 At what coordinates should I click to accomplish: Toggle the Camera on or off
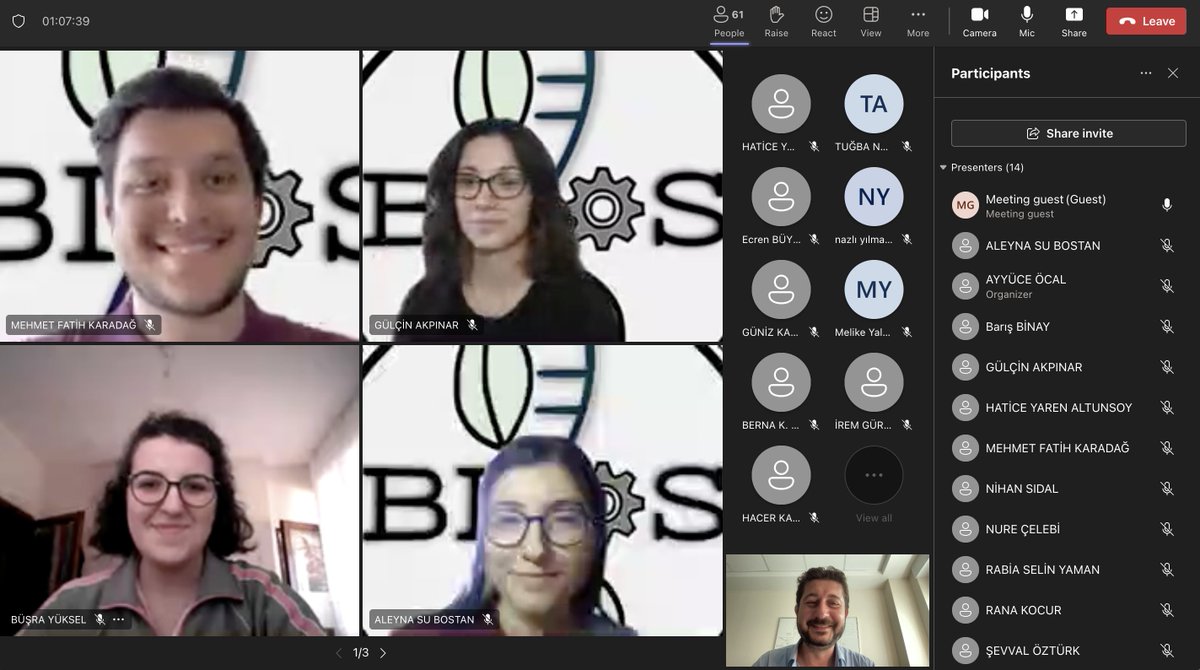click(x=980, y=21)
